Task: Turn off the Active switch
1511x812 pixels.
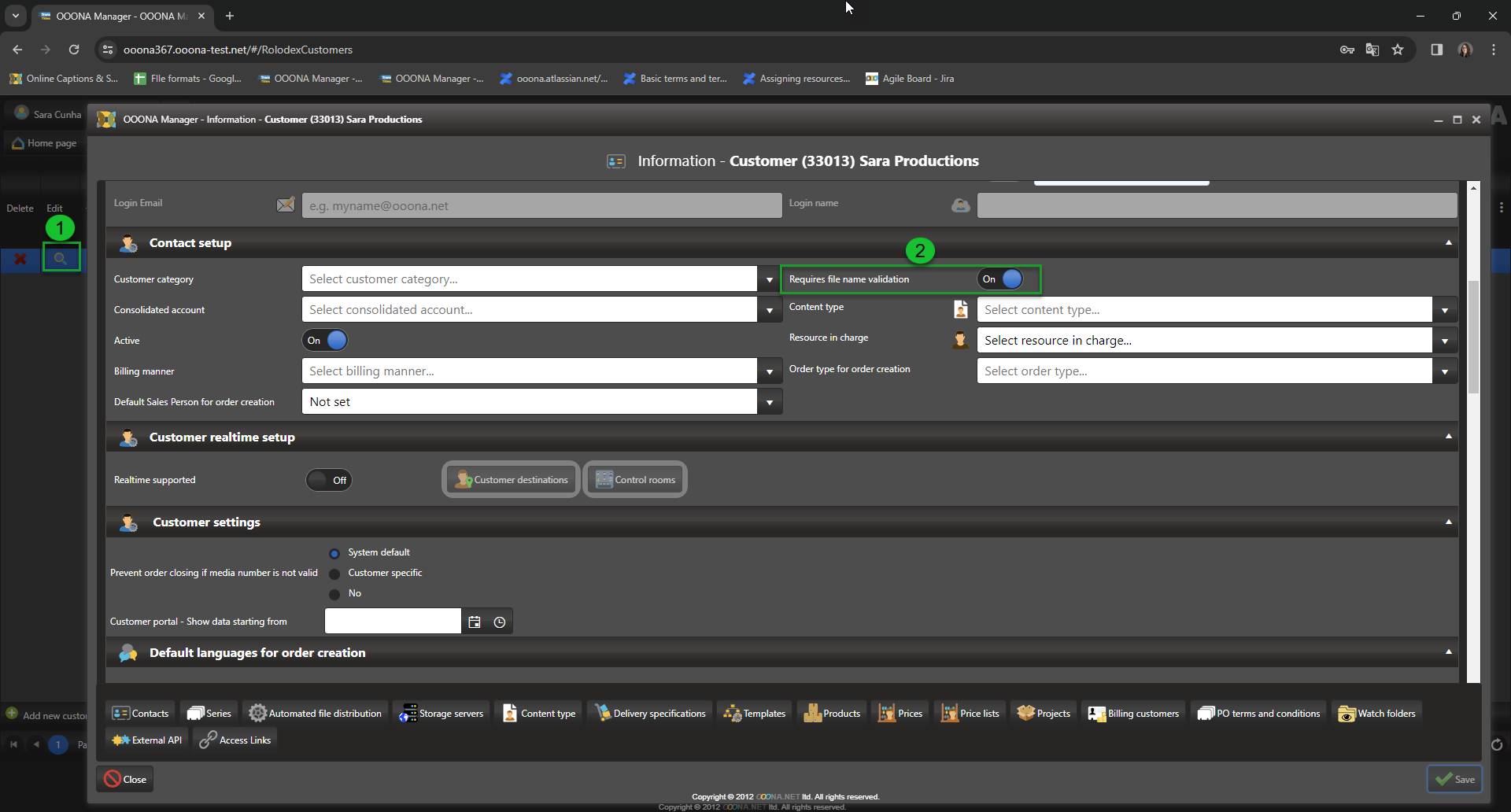Action: tap(325, 341)
